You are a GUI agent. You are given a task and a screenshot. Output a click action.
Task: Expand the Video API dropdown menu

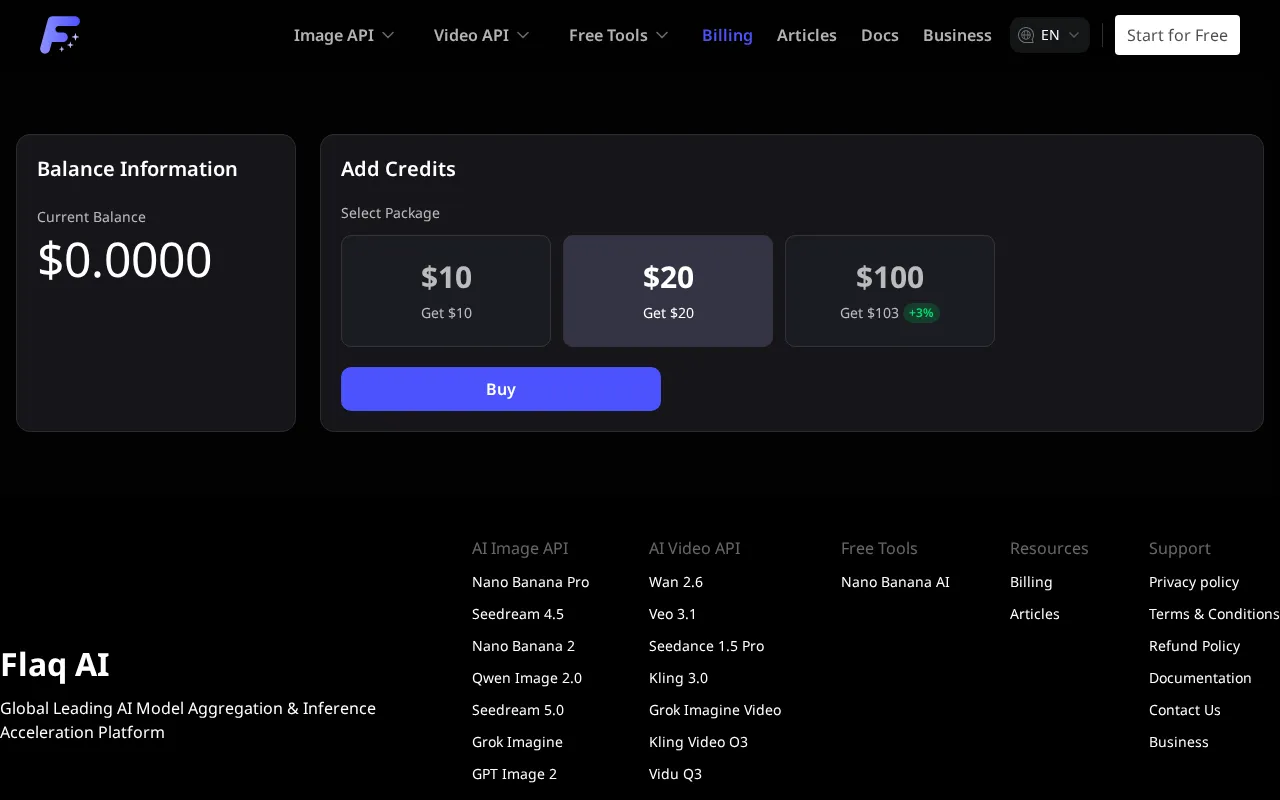(x=482, y=35)
